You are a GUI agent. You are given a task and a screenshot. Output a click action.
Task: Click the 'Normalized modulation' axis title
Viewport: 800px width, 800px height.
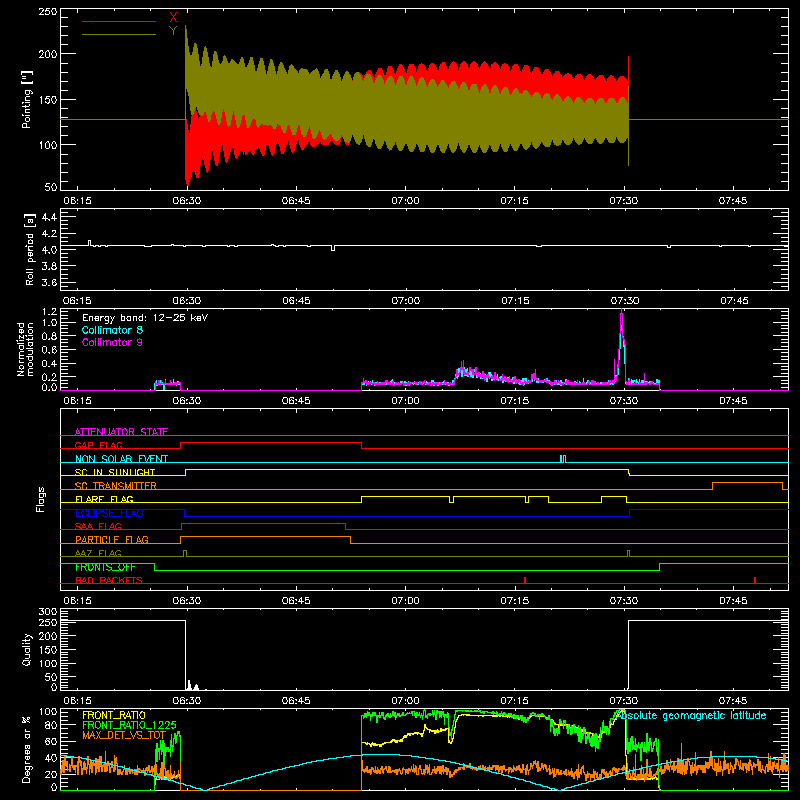[x=25, y=349]
